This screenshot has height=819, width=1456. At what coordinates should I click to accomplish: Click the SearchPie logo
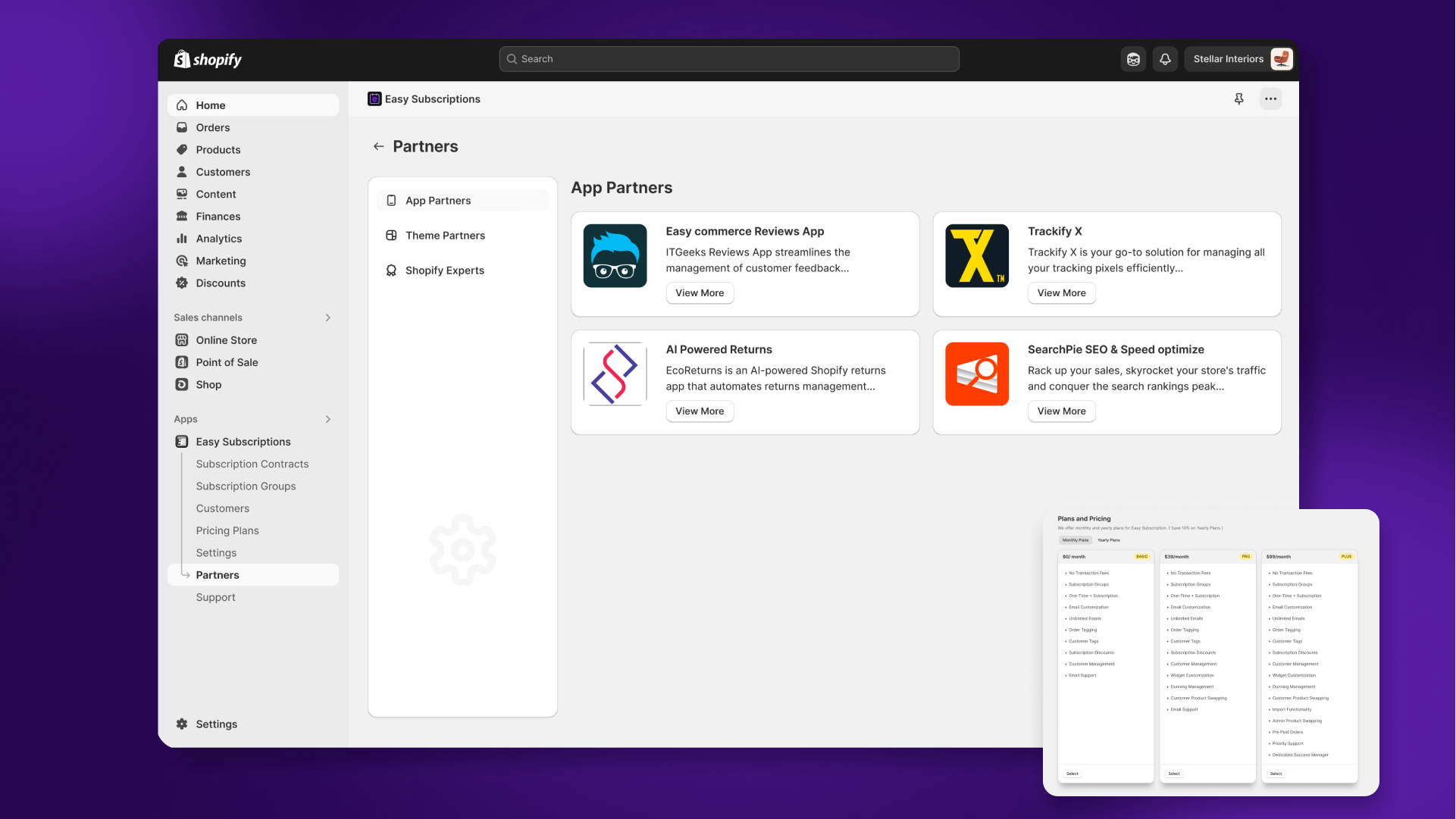click(977, 374)
